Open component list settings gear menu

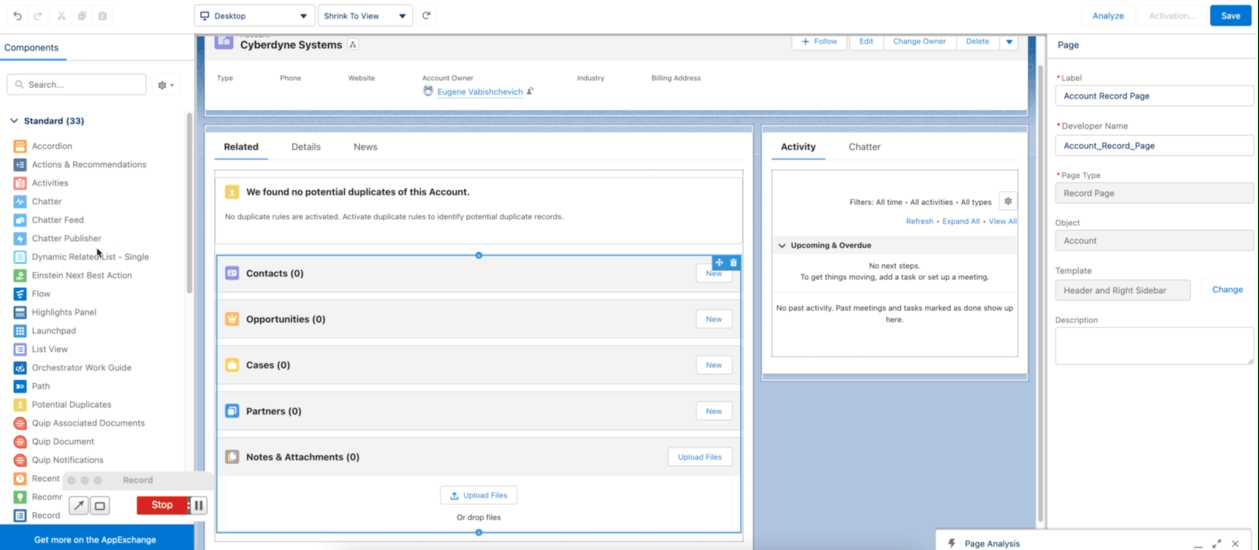165,85
